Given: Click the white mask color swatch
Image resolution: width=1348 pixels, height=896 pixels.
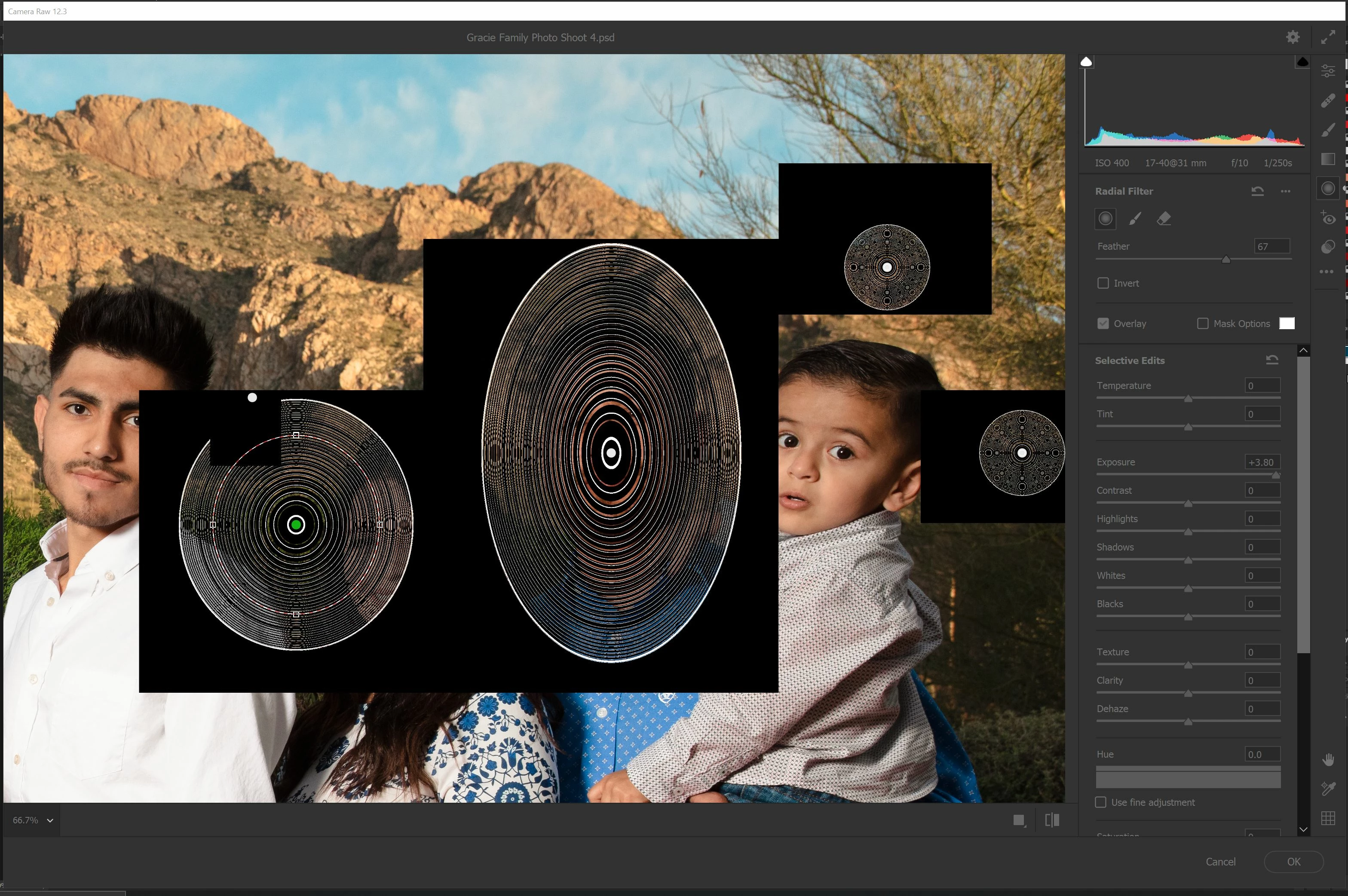Looking at the screenshot, I should [1287, 324].
